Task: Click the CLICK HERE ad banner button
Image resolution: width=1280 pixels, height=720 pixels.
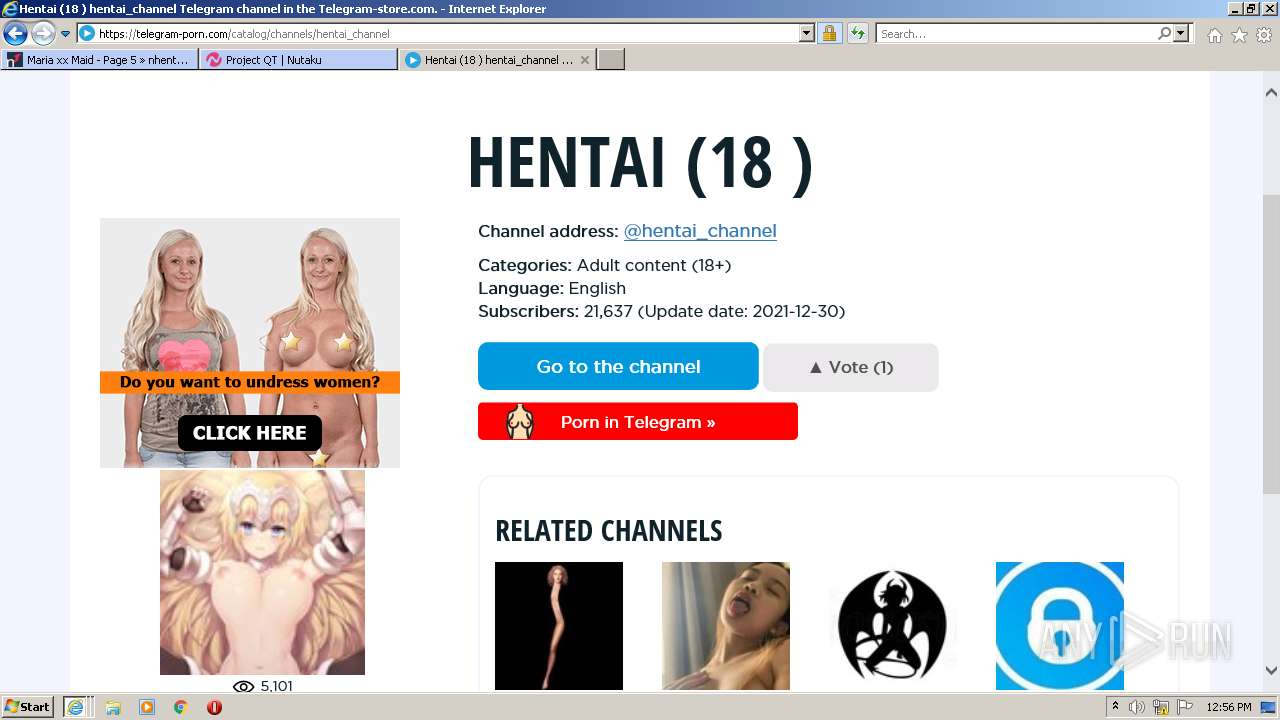Action: 250,433
